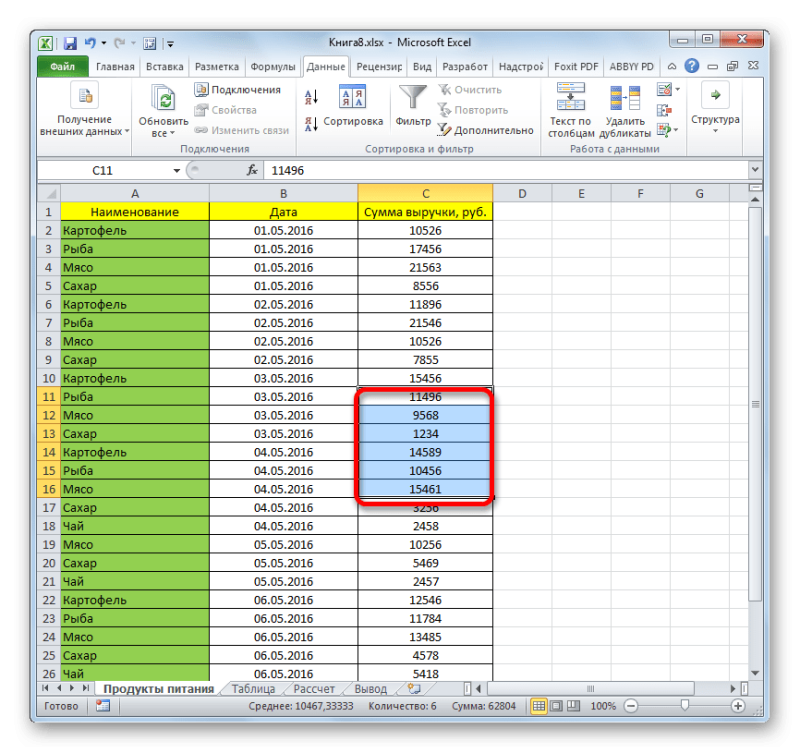Switch to sheet Вывод
This screenshot has height=753, width=800.
pyautogui.click(x=370, y=689)
